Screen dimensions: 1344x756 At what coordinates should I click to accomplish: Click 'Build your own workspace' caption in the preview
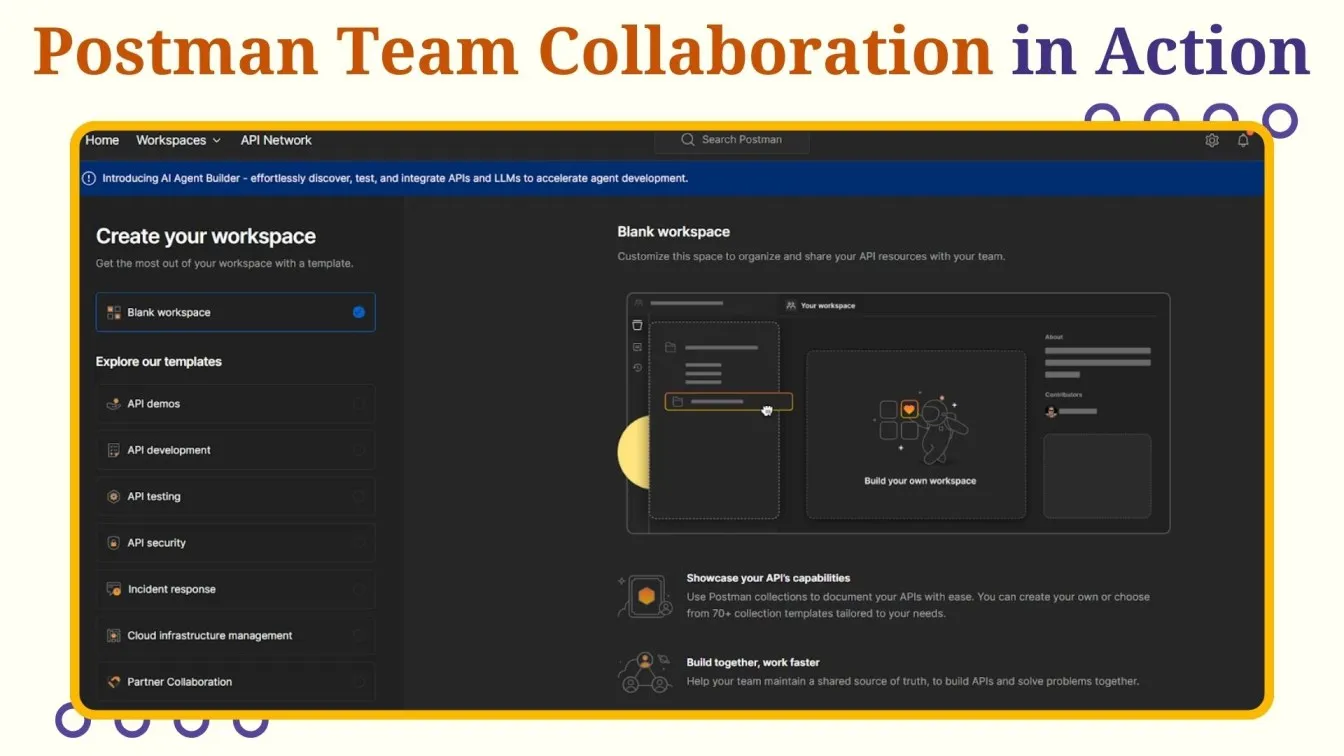(920, 481)
